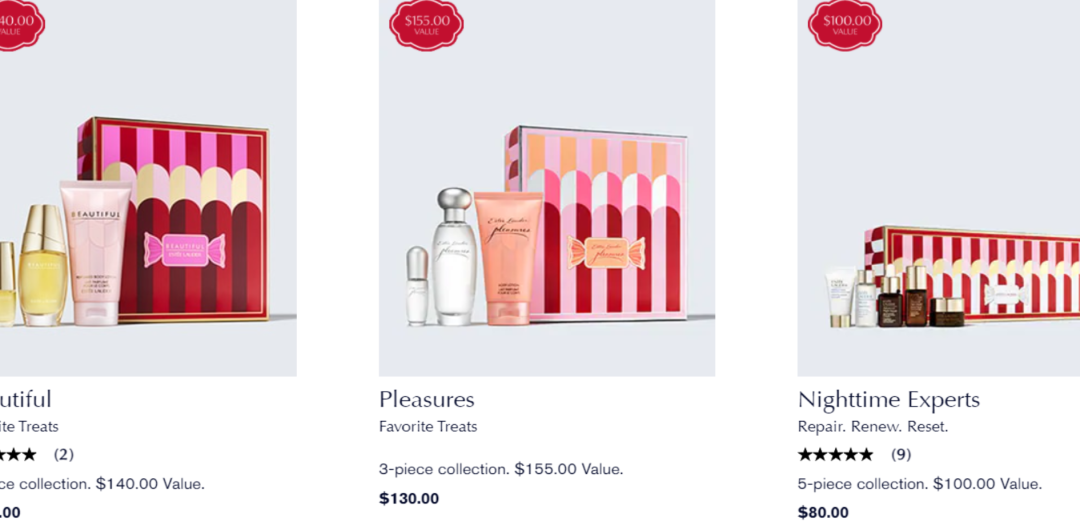1080x522 pixels.
Task: Click the Beautiful star rating
Action: tap(19, 455)
